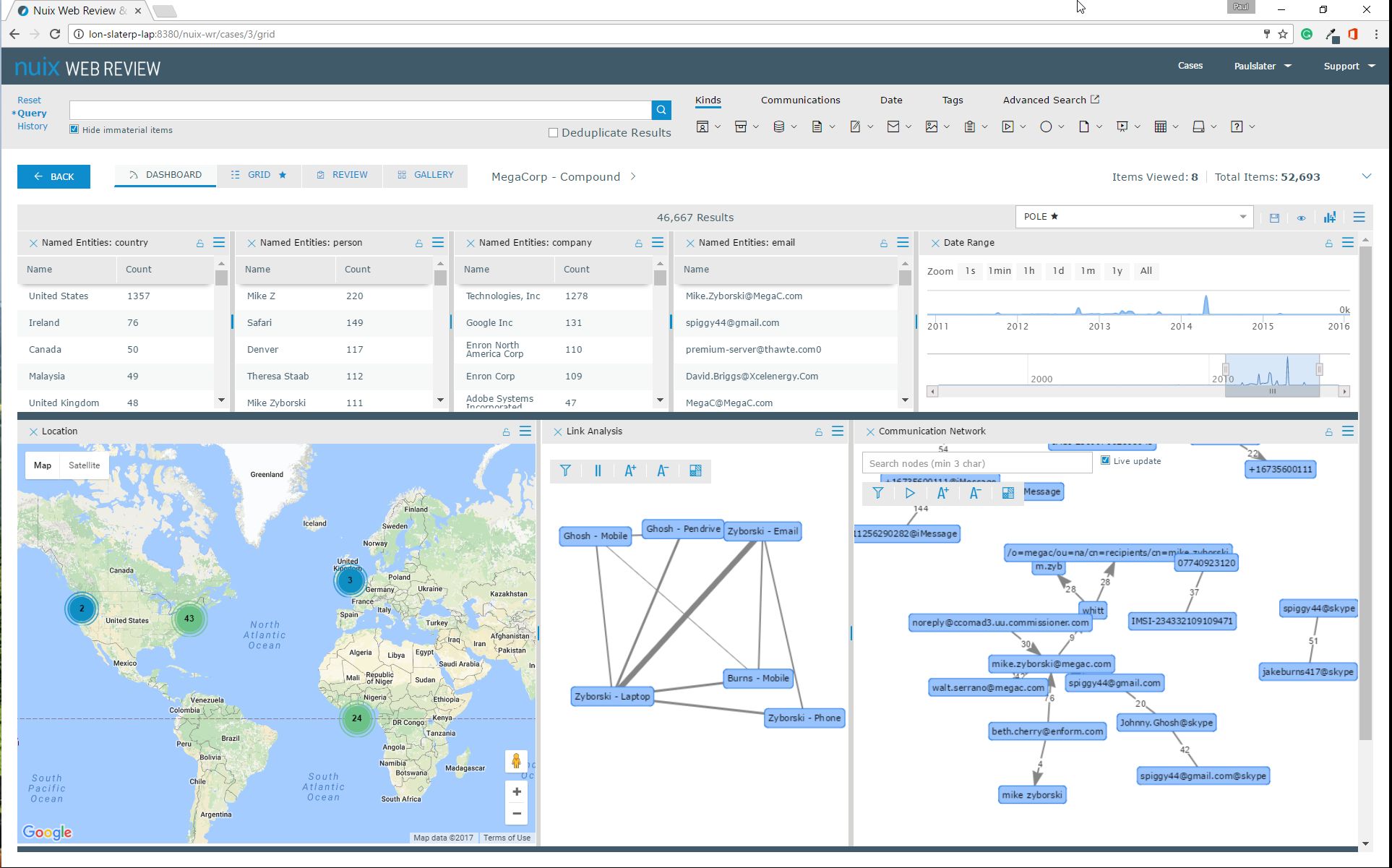The width and height of the screenshot is (1392, 868).
Task: Open the image kind filter icon
Action: tap(932, 126)
